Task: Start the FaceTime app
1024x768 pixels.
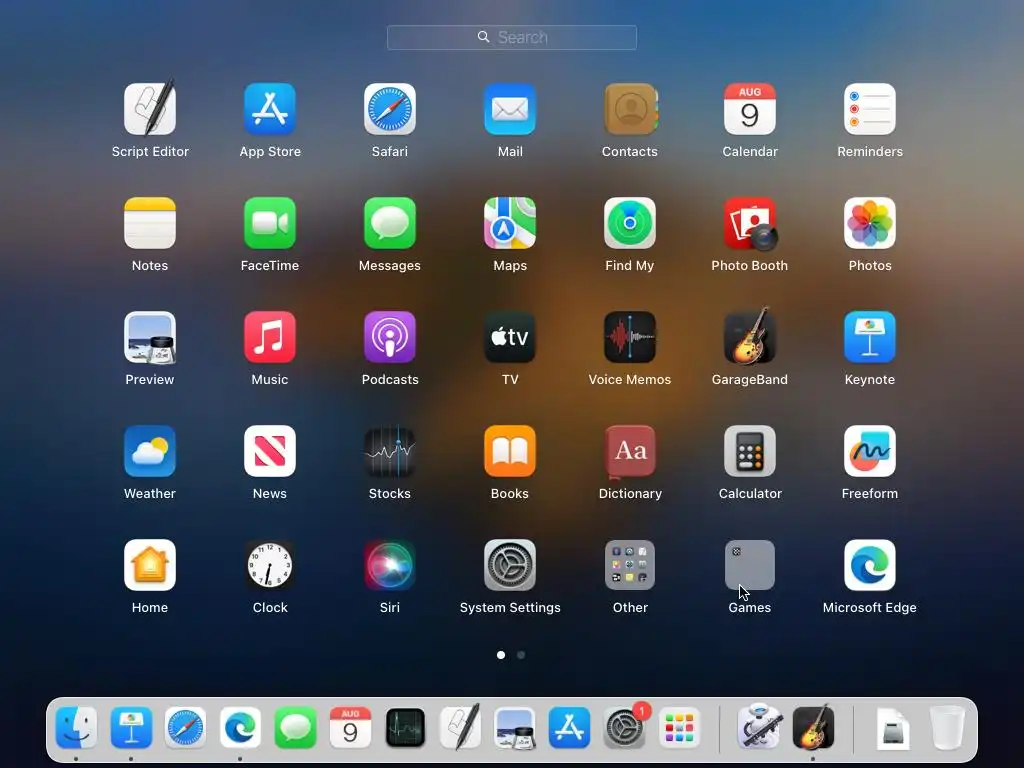Action: click(270, 223)
